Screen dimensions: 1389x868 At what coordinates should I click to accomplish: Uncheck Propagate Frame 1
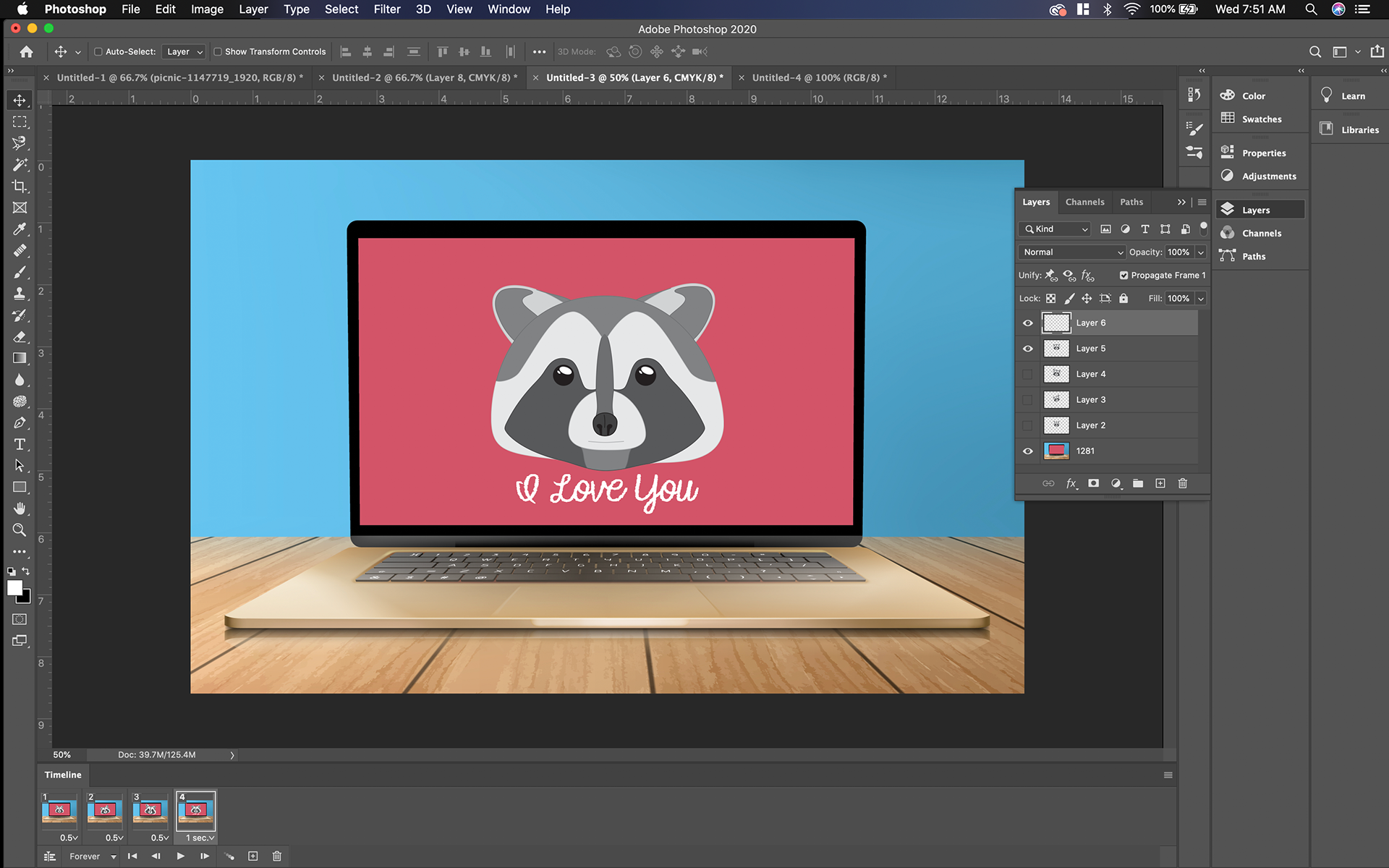tap(1123, 275)
